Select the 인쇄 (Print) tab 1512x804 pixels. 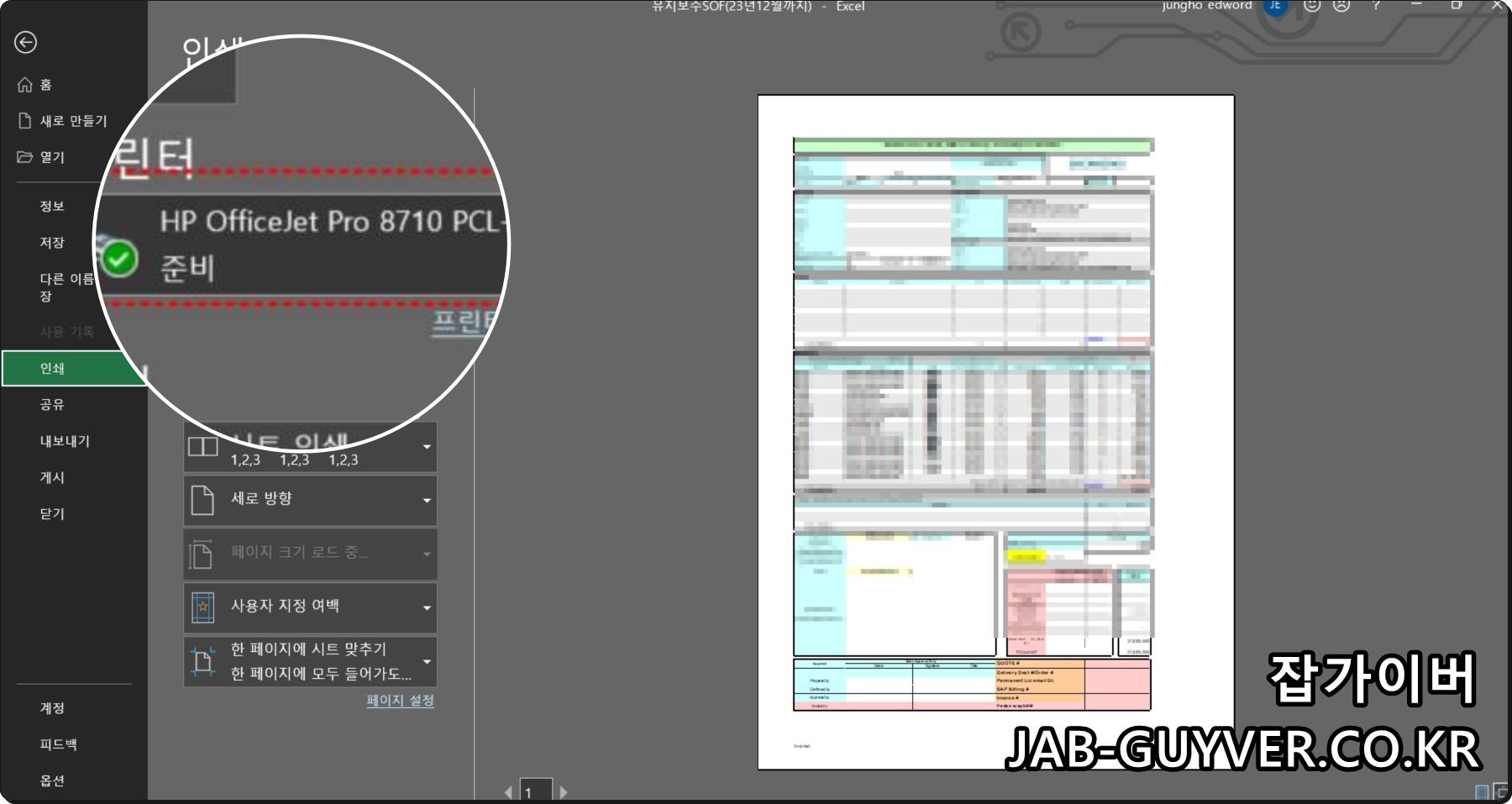tap(74, 368)
